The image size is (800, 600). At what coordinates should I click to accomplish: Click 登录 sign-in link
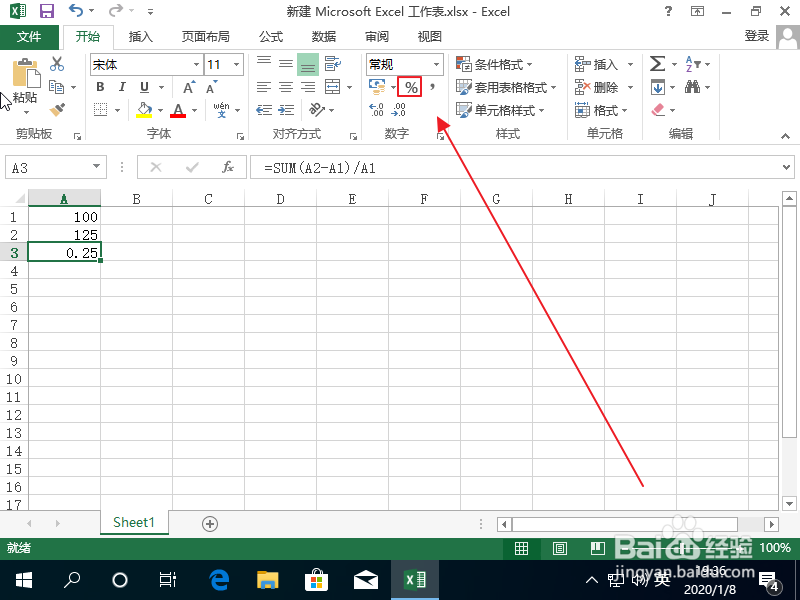tap(757, 36)
